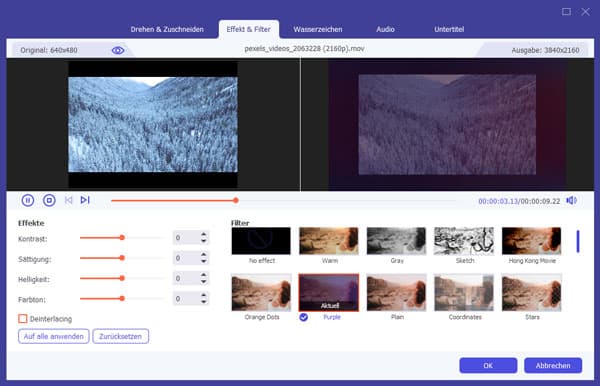Image resolution: width=600 pixels, height=386 pixels.
Task: Click the Auf alle anwenden button
Action: (54, 336)
